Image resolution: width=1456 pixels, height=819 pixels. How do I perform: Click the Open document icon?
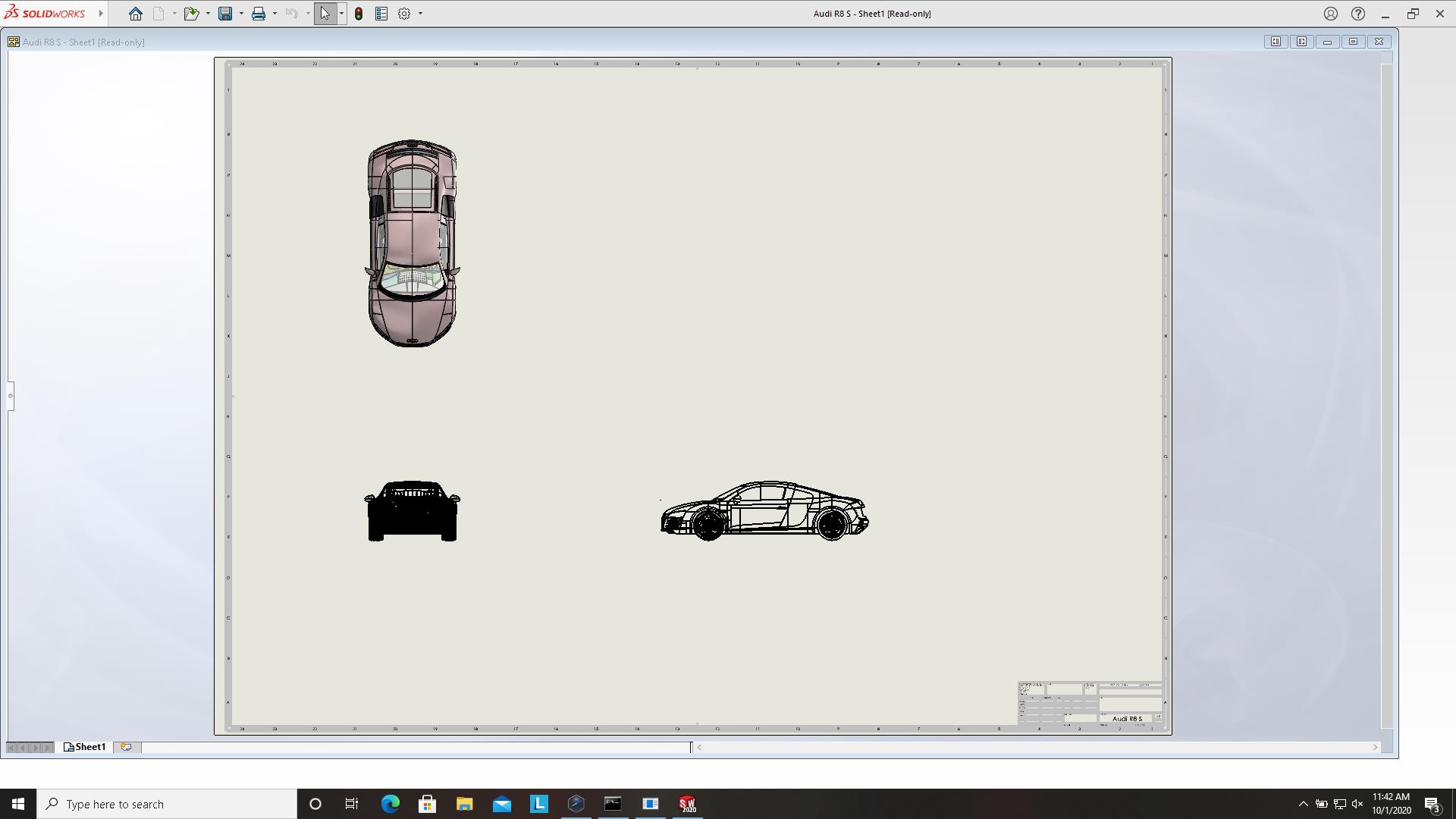click(x=191, y=14)
